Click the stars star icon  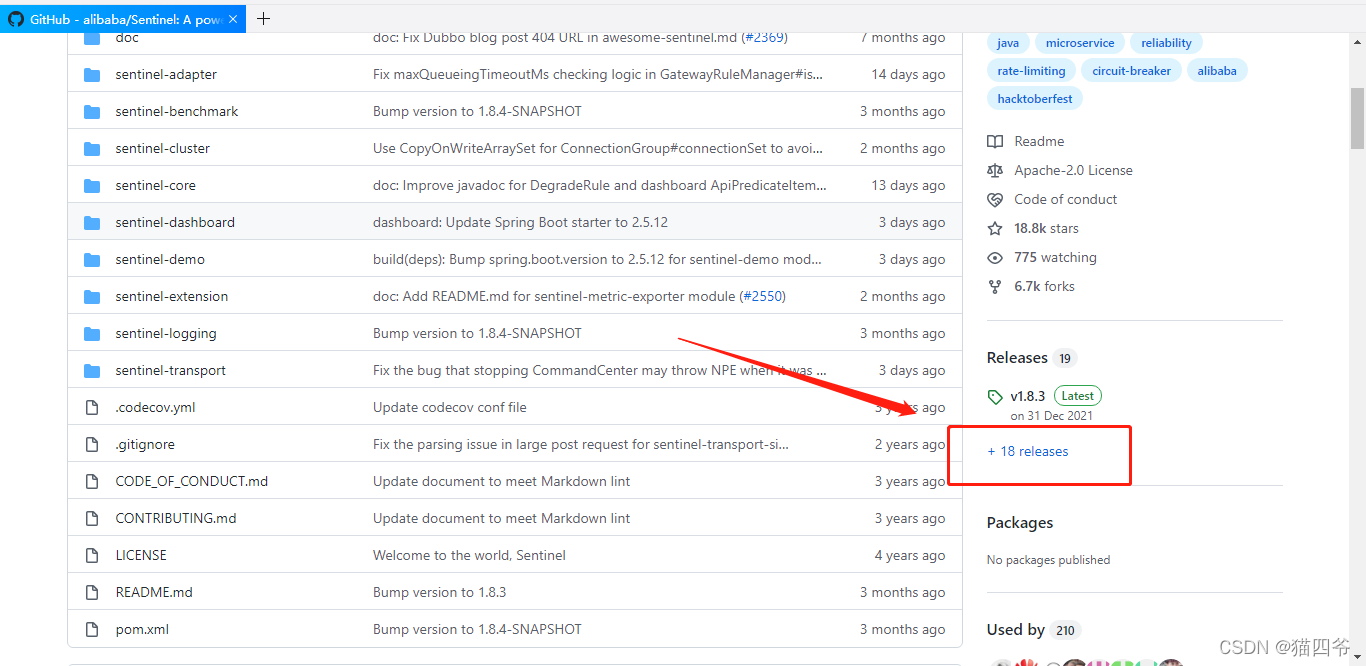coord(995,229)
